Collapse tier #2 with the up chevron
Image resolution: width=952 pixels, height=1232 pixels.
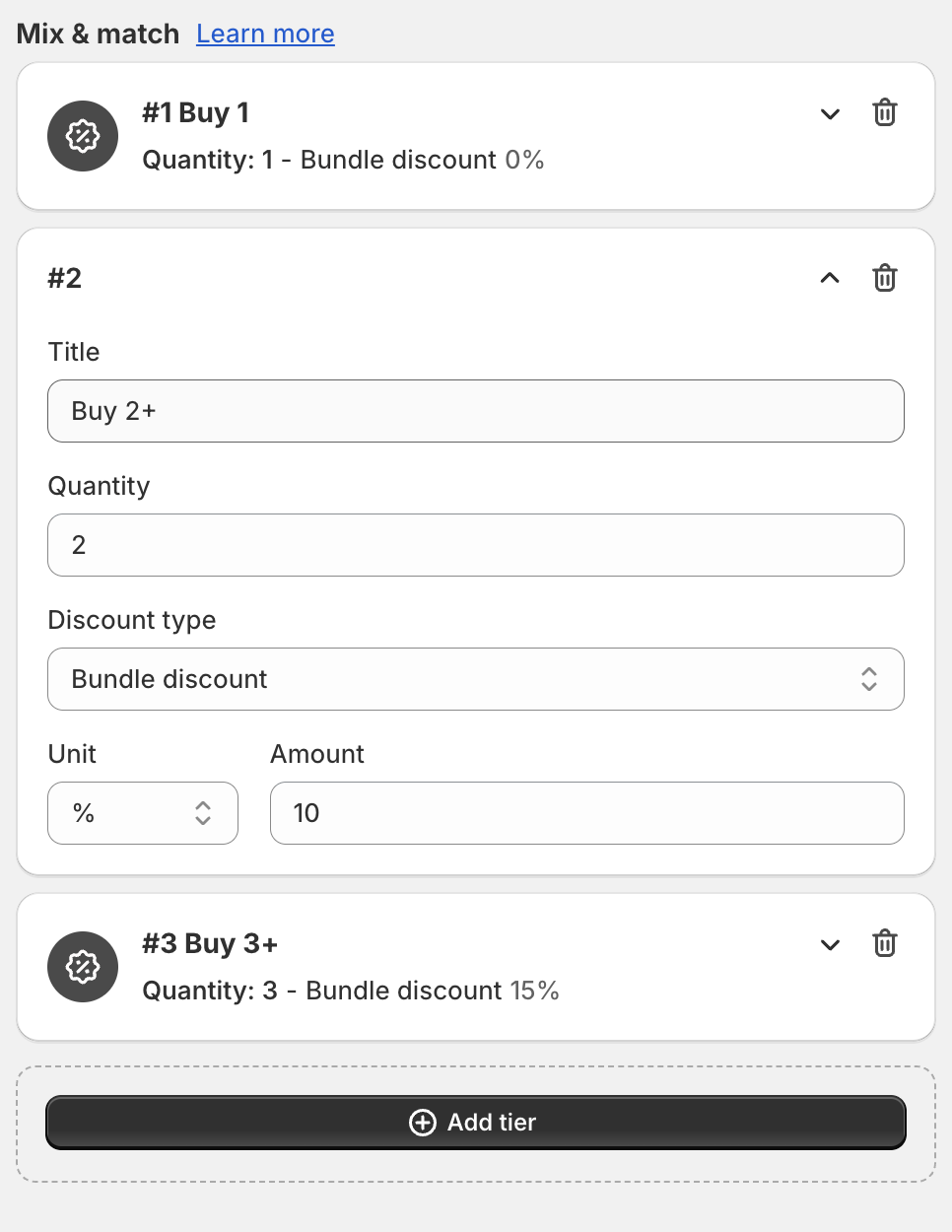pyautogui.click(x=830, y=278)
